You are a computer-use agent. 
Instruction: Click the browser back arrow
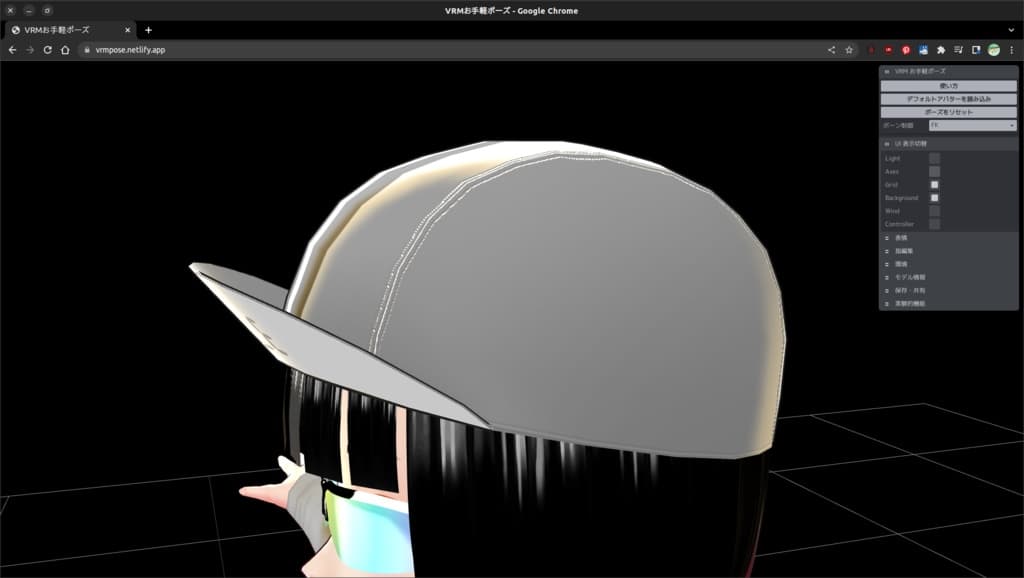click(12, 49)
